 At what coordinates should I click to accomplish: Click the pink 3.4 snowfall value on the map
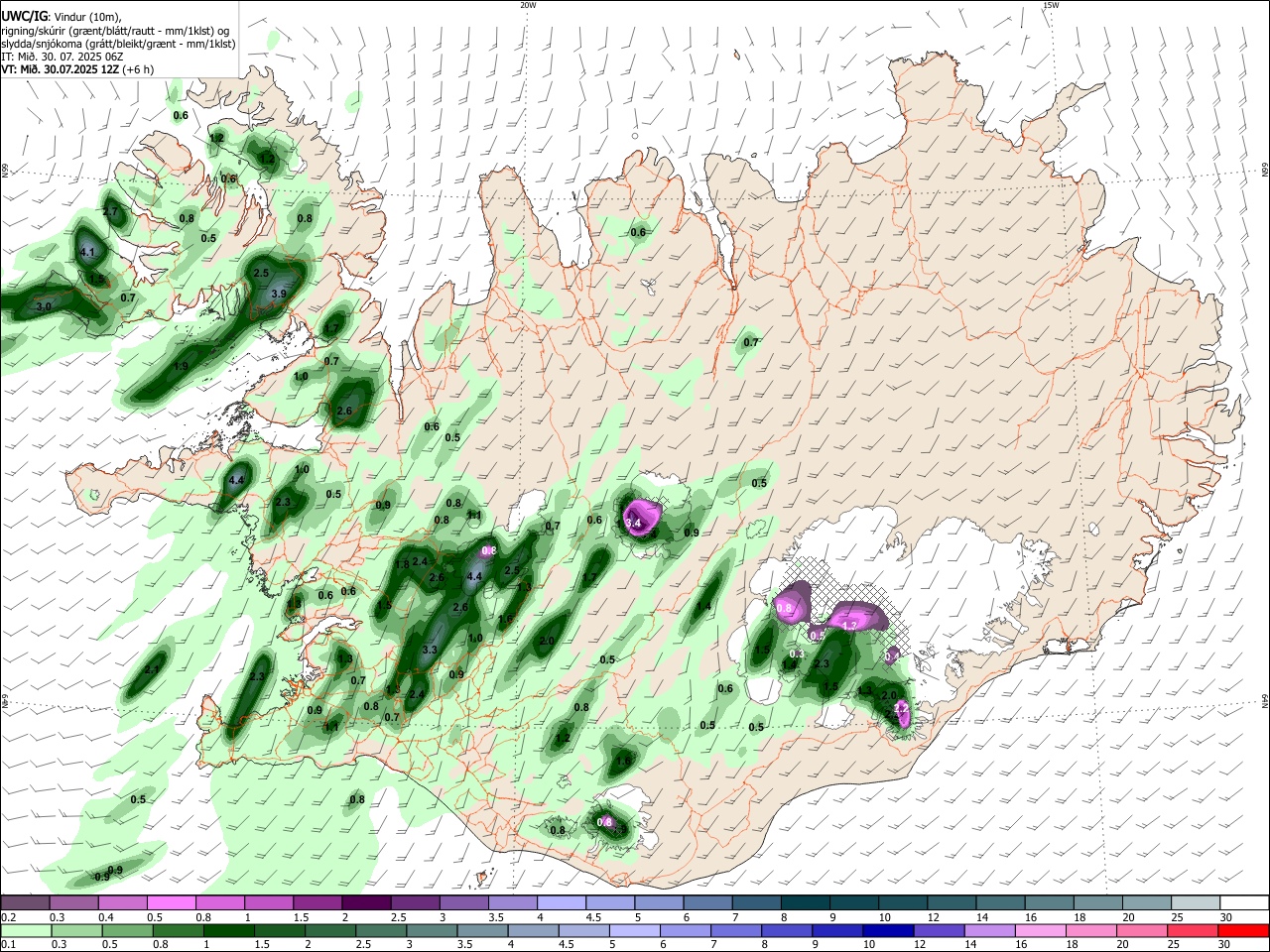click(633, 523)
